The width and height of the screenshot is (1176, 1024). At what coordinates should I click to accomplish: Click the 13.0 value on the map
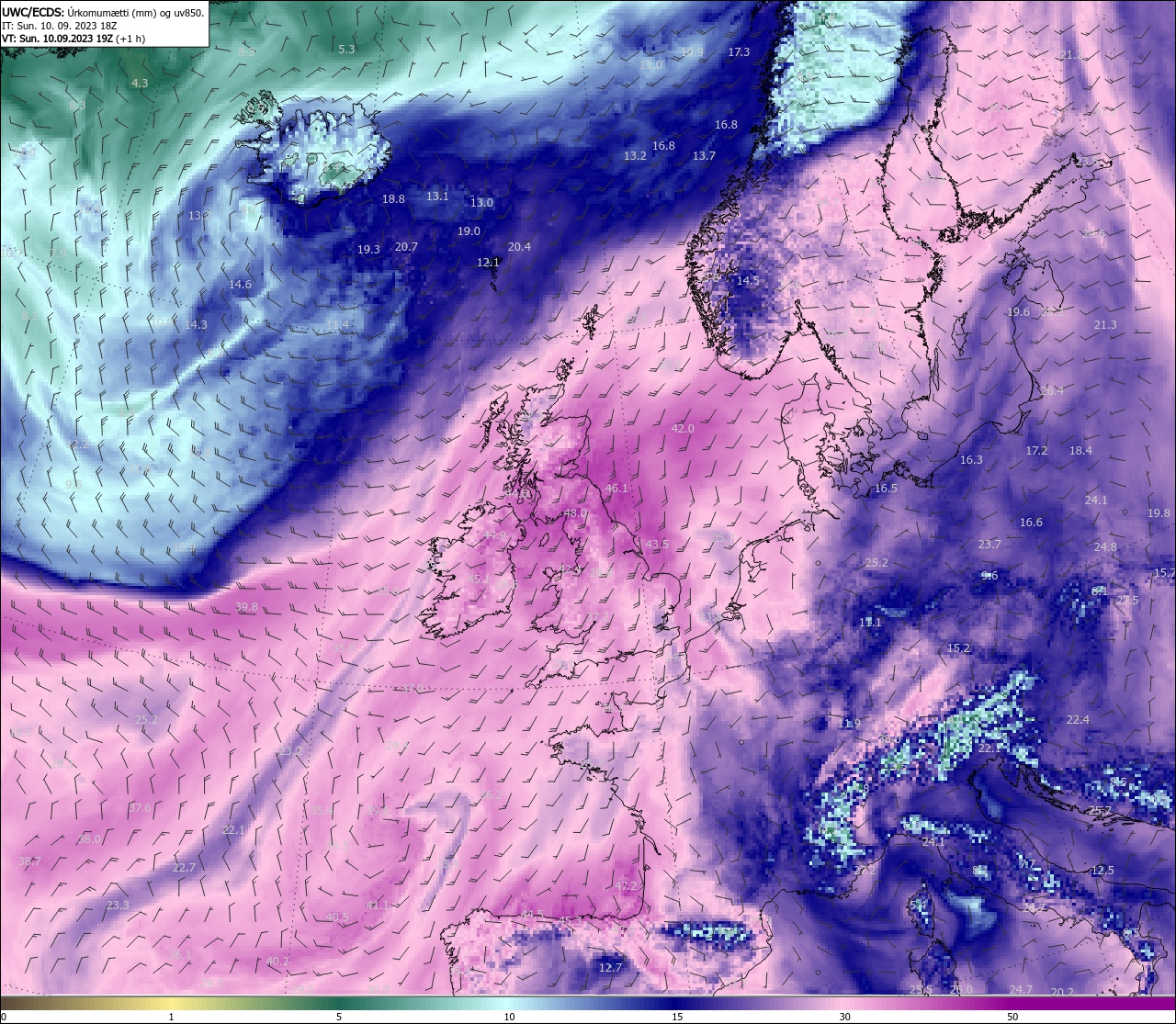tap(481, 203)
